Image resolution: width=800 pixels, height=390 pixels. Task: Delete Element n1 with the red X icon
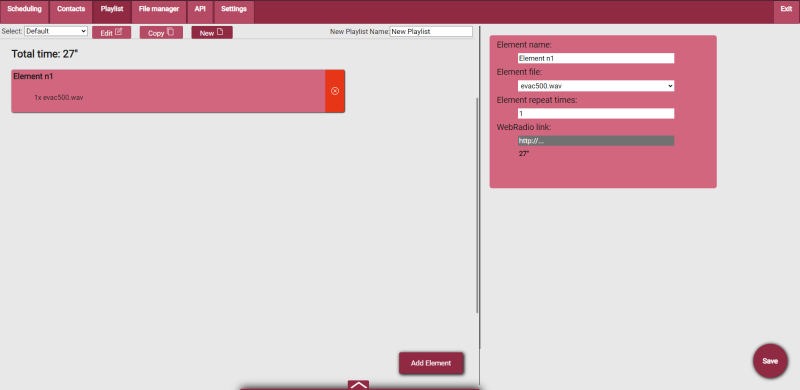(335, 91)
